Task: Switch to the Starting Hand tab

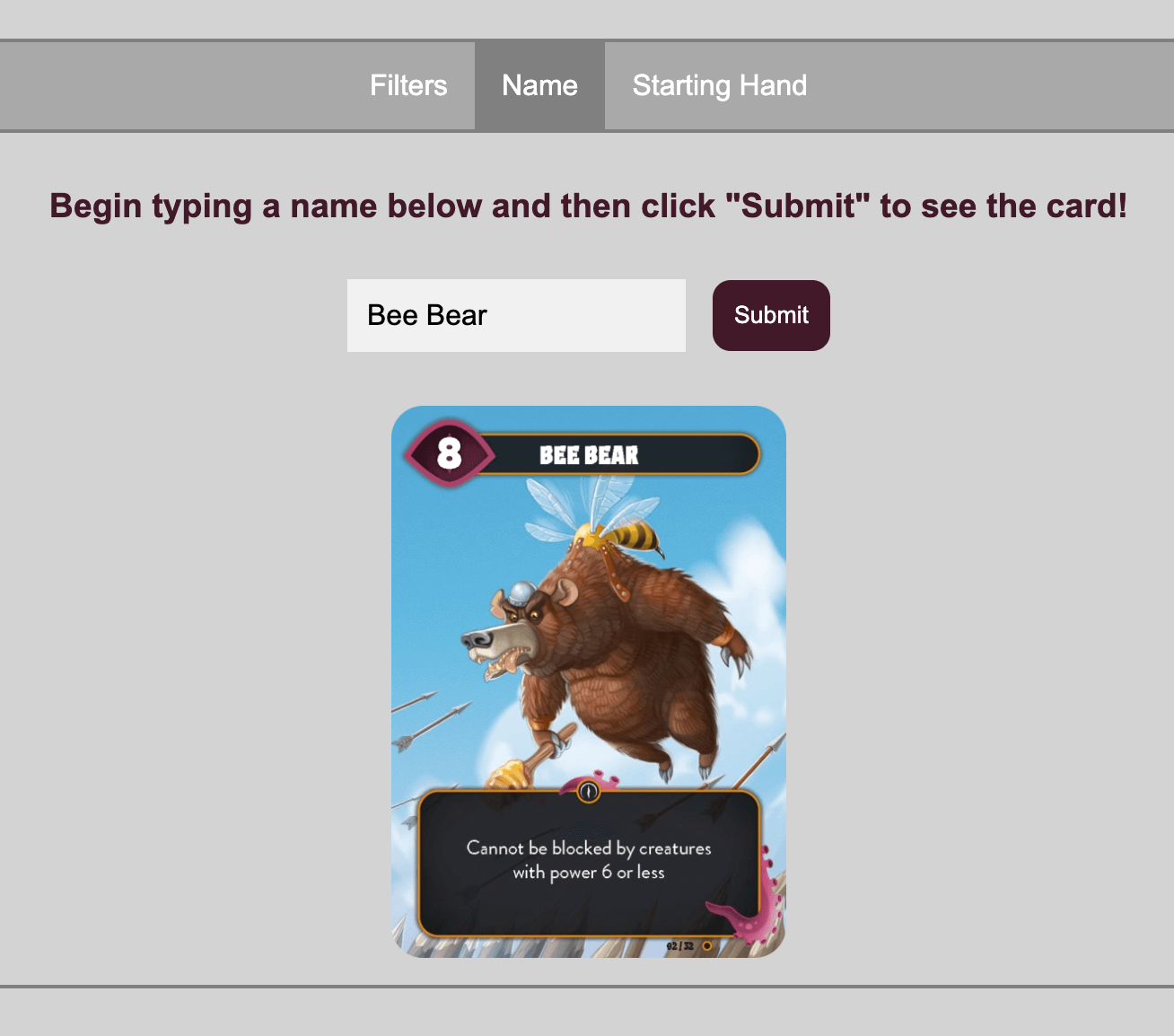Action: pos(720,85)
